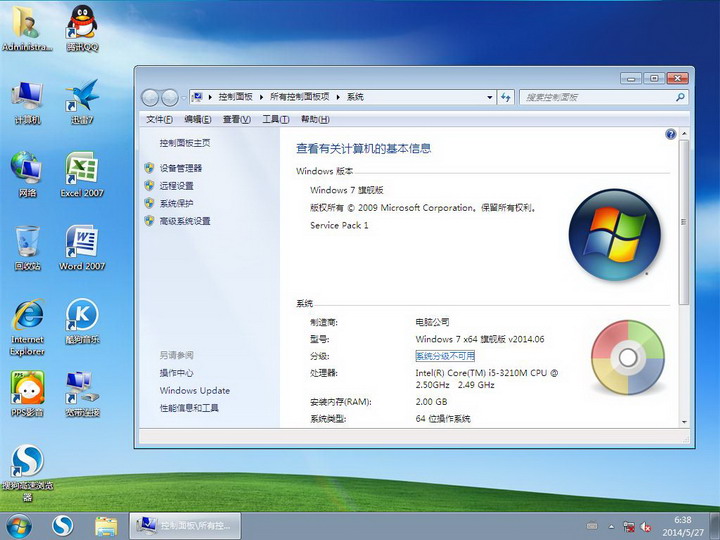Screen dimensions: 720x540
Task: Launch Kugou Music (酷狗音乐) shortcut
Action: (82, 321)
